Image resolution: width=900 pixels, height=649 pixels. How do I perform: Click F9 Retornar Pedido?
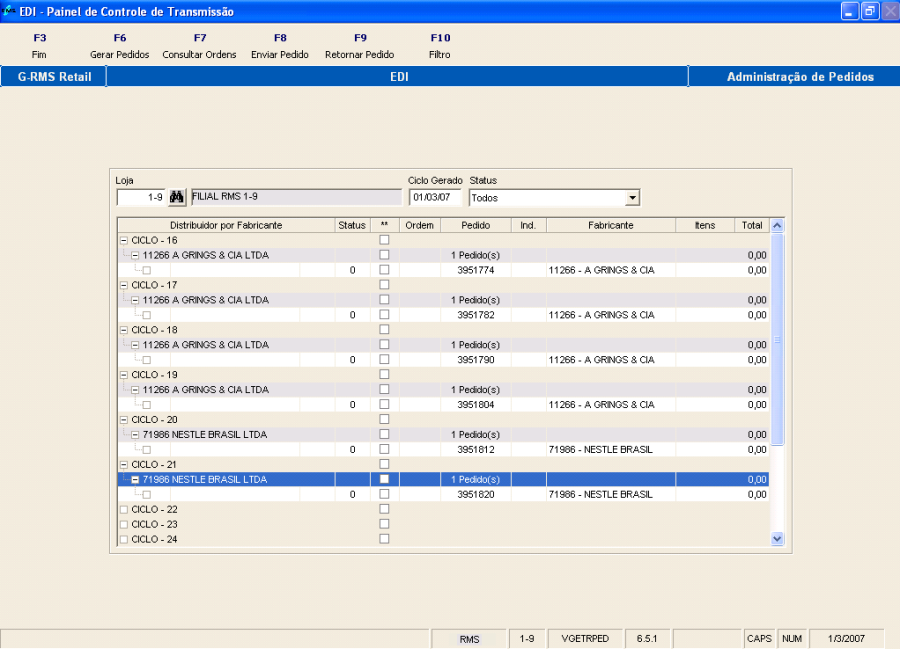pos(359,46)
